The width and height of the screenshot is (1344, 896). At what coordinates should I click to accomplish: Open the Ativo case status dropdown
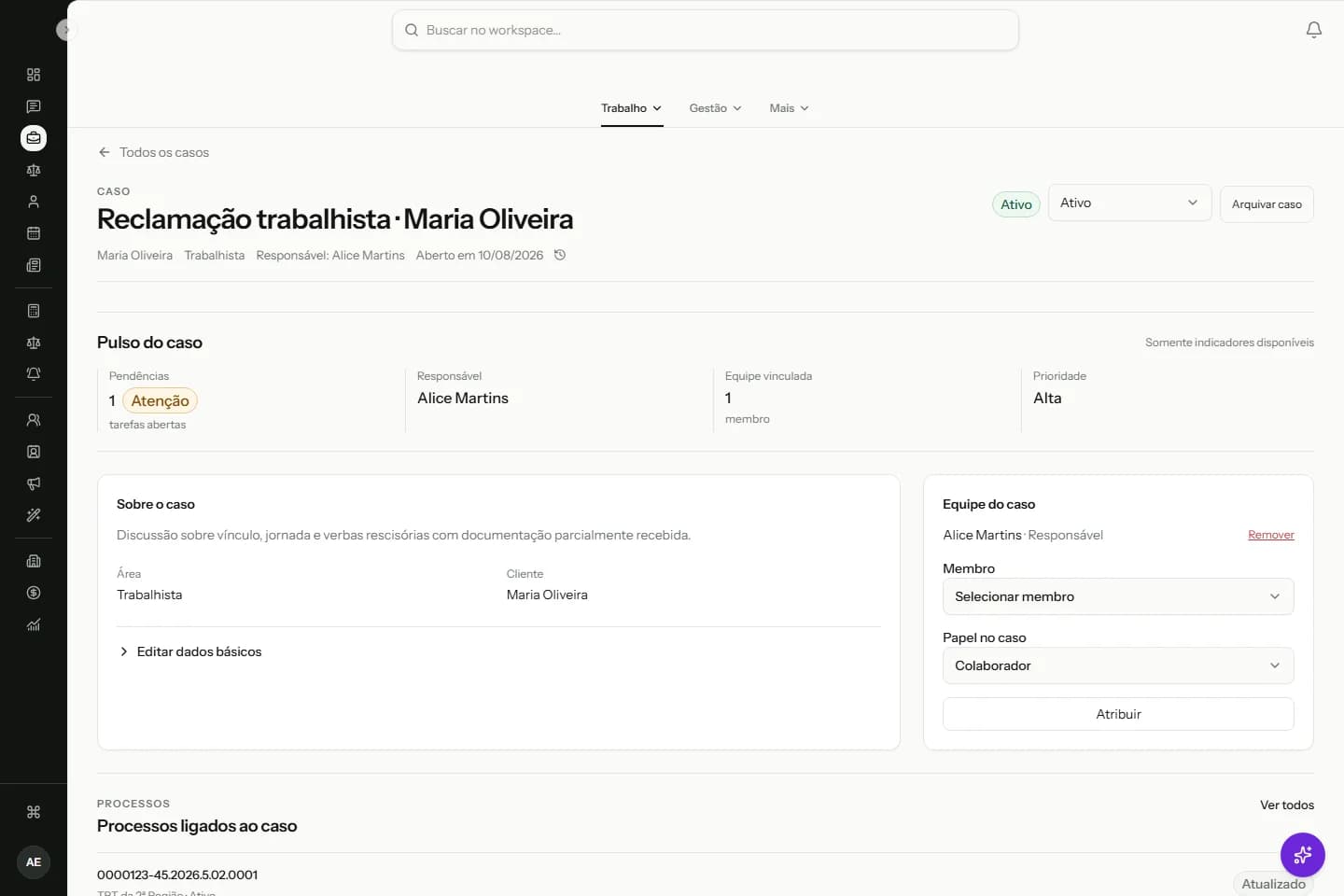click(1129, 203)
